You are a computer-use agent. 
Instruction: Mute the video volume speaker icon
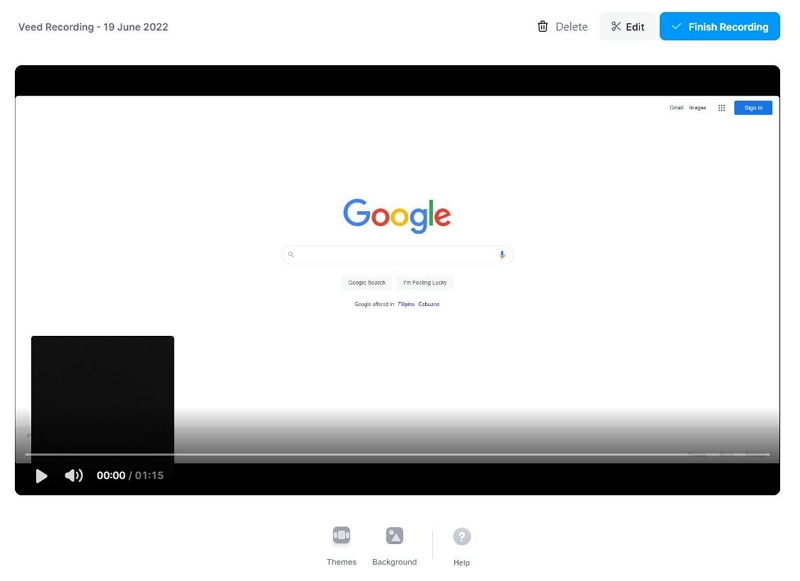(73, 475)
